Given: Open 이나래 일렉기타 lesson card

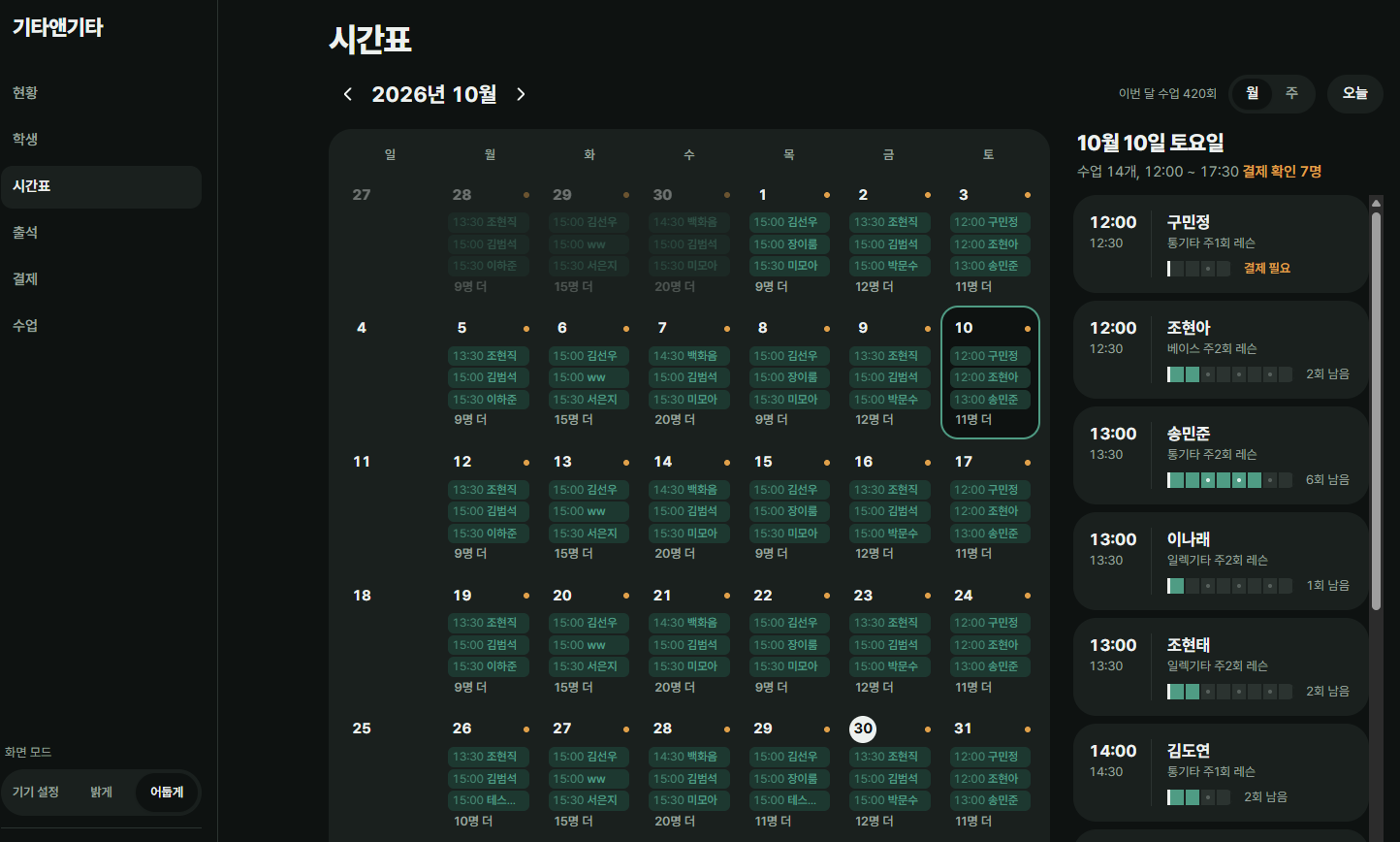Looking at the screenshot, I should (1221, 561).
